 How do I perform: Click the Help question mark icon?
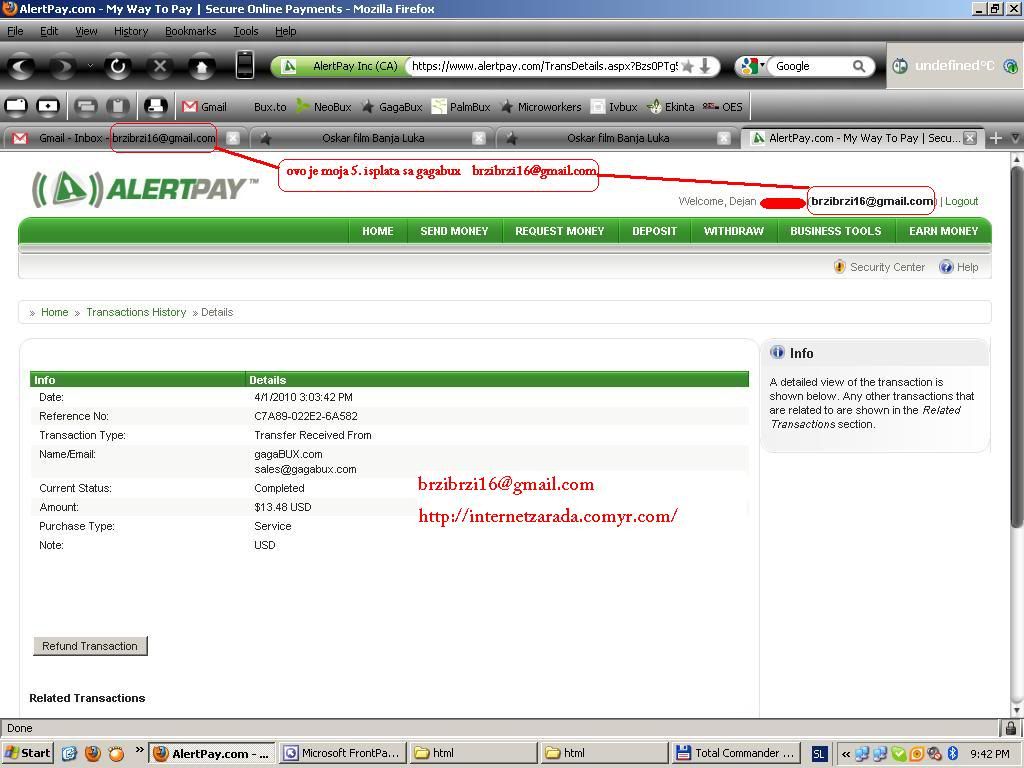click(946, 266)
